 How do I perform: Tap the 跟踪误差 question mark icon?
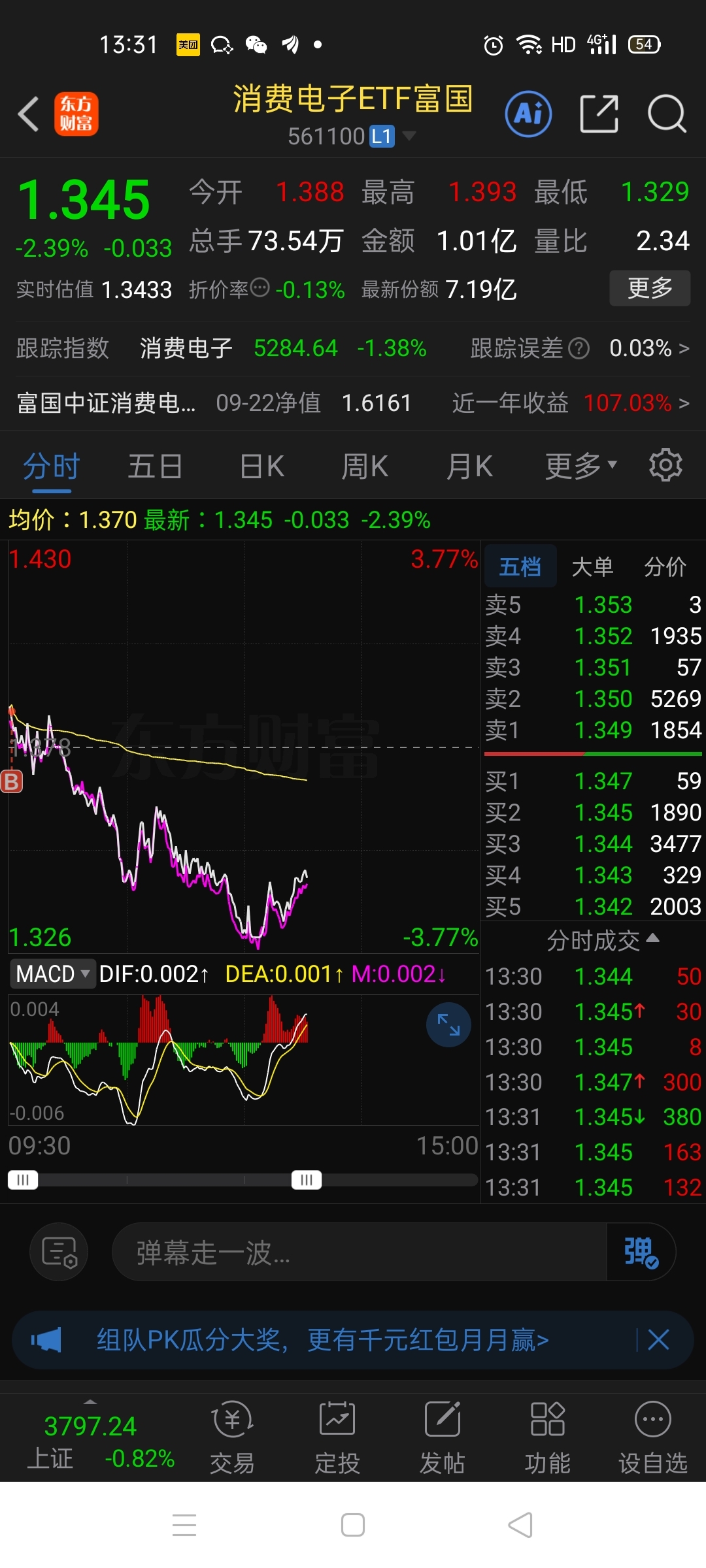pyautogui.click(x=579, y=348)
